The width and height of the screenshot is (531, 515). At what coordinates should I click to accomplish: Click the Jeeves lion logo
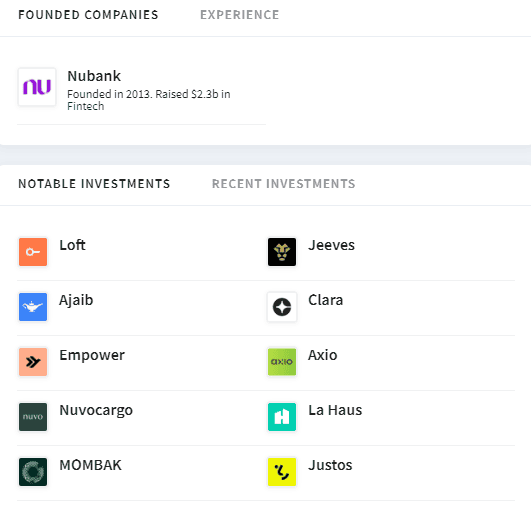click(x=282, y=252)
